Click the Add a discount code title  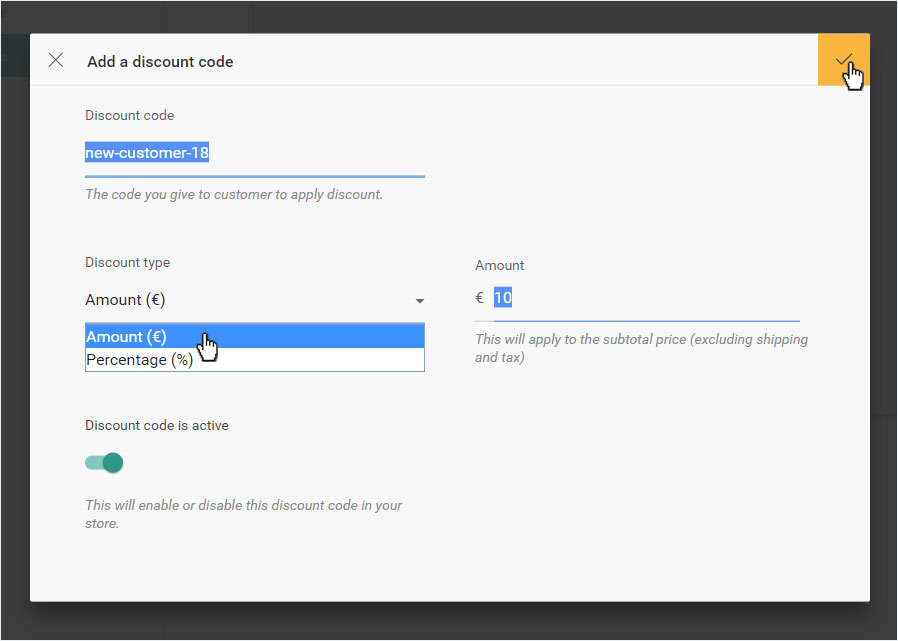[160, 61]
